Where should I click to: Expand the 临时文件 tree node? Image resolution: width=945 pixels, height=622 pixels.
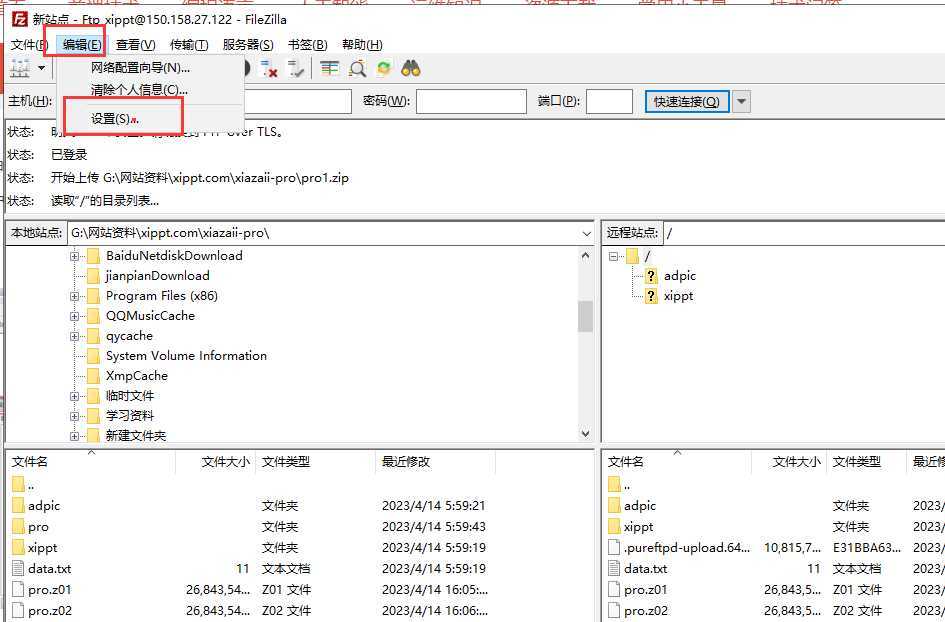tap(74, 396)
